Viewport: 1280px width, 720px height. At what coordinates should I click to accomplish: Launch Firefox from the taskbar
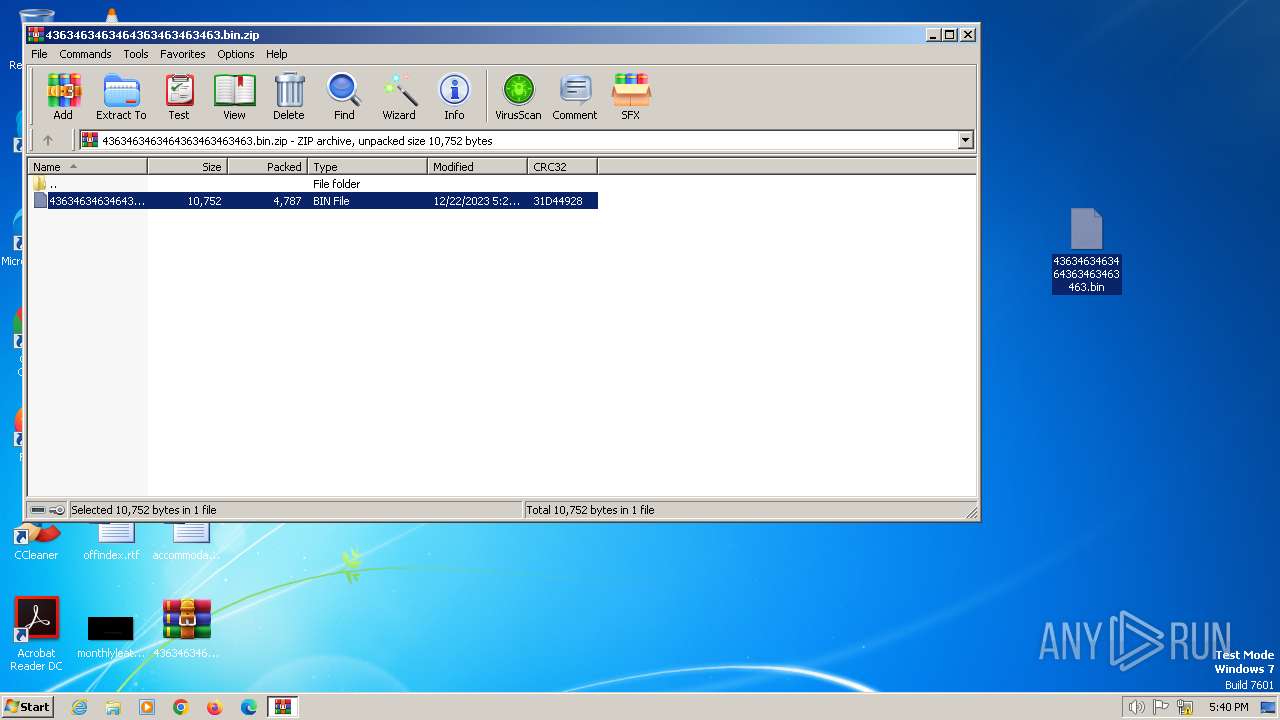[215, 707]
